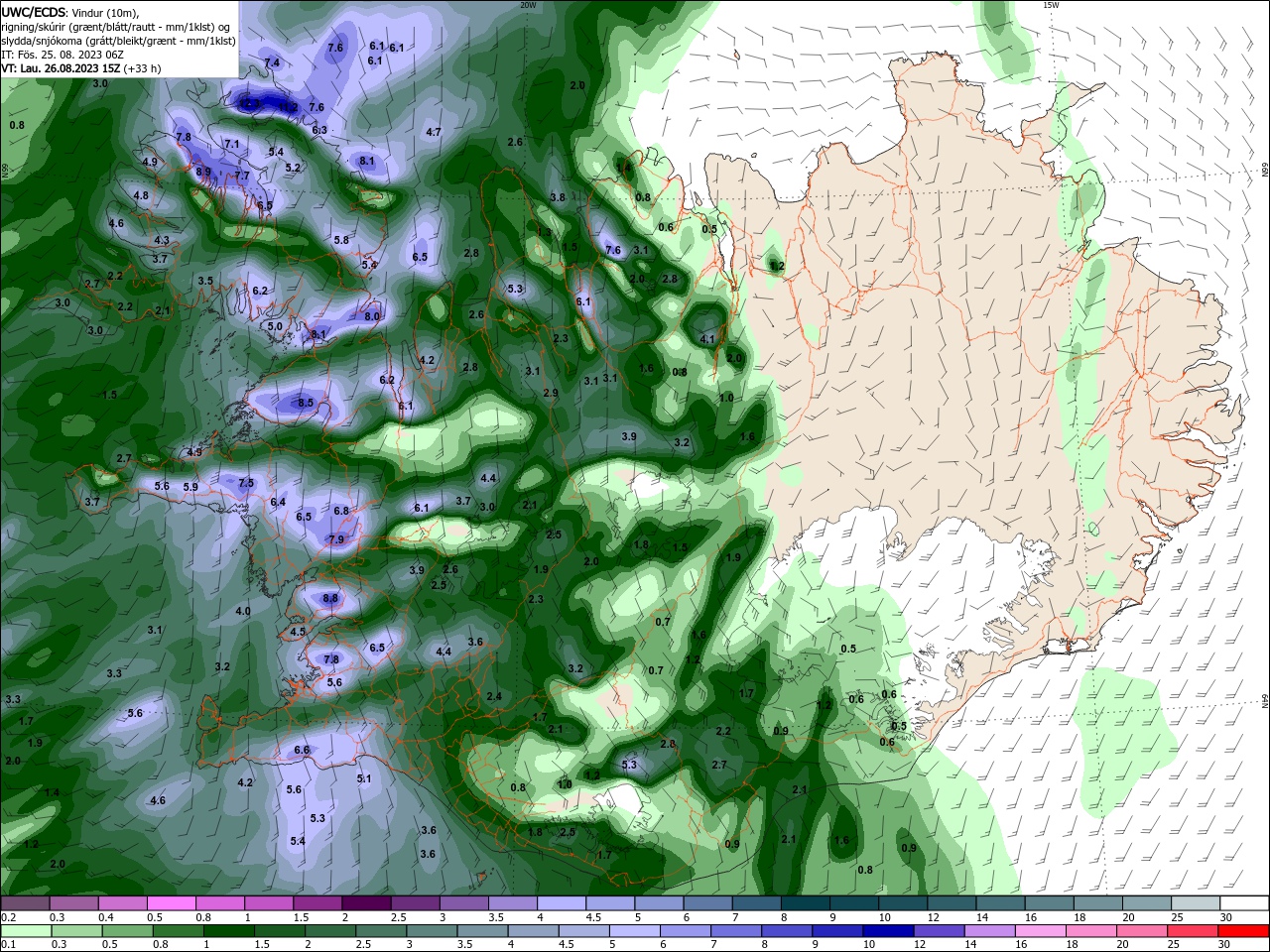
Task: Select the snow legend swatch labeled 0.2
Action: click(25, 902)
